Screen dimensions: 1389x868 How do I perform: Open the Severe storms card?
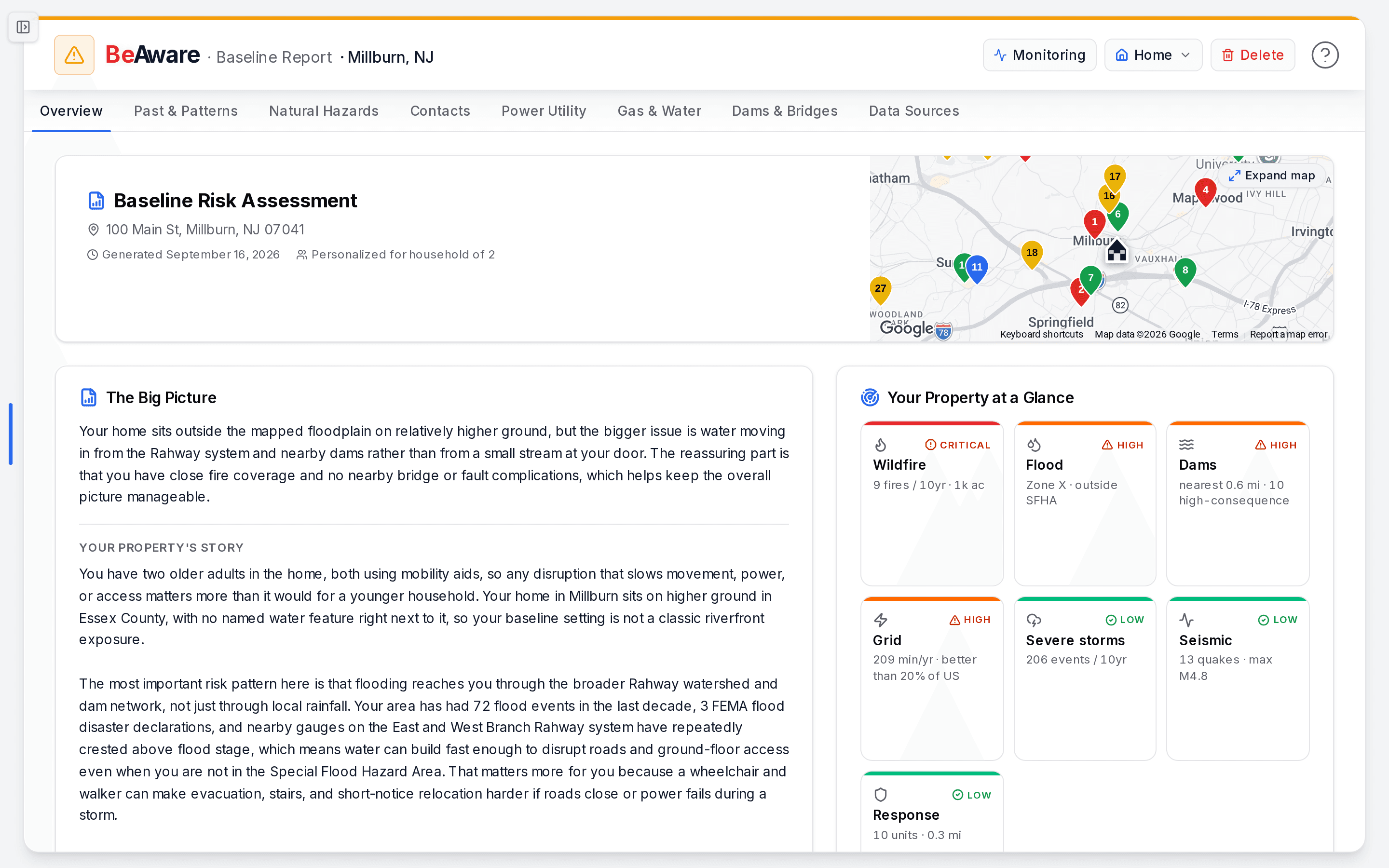(x=1084, y=678)
